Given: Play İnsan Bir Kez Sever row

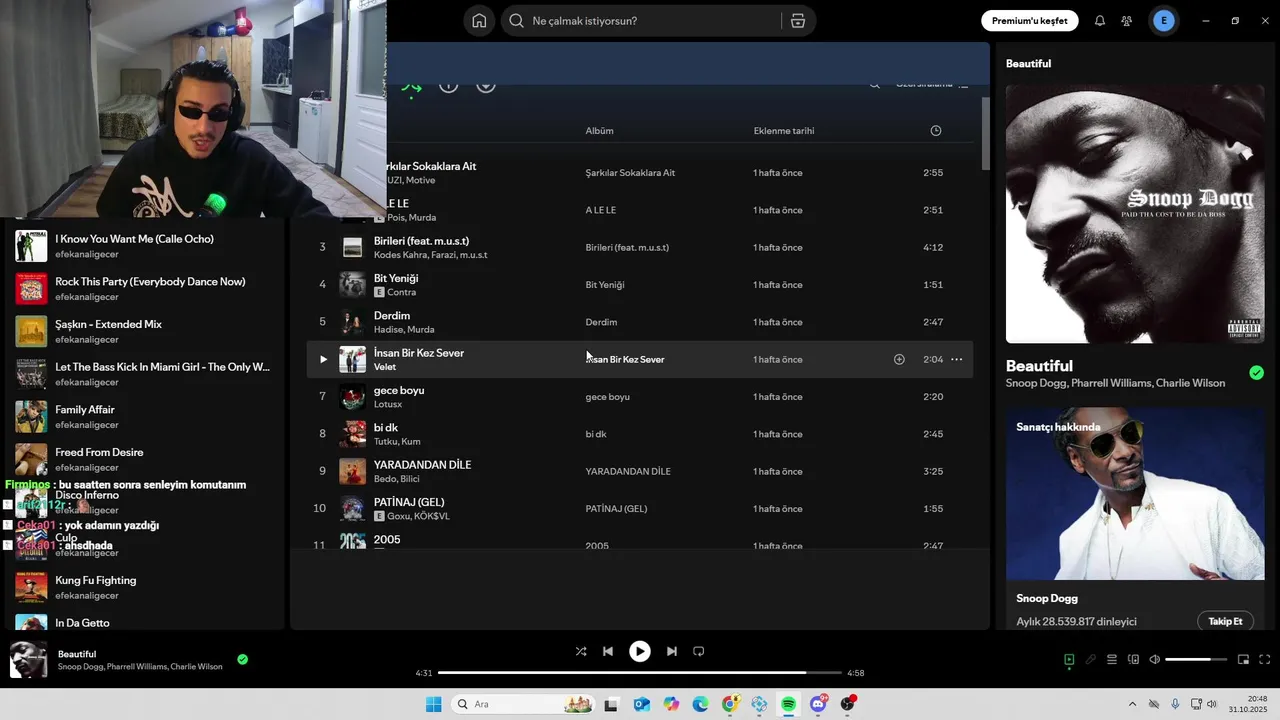Looking at the screenshot, I should (323, 359).
